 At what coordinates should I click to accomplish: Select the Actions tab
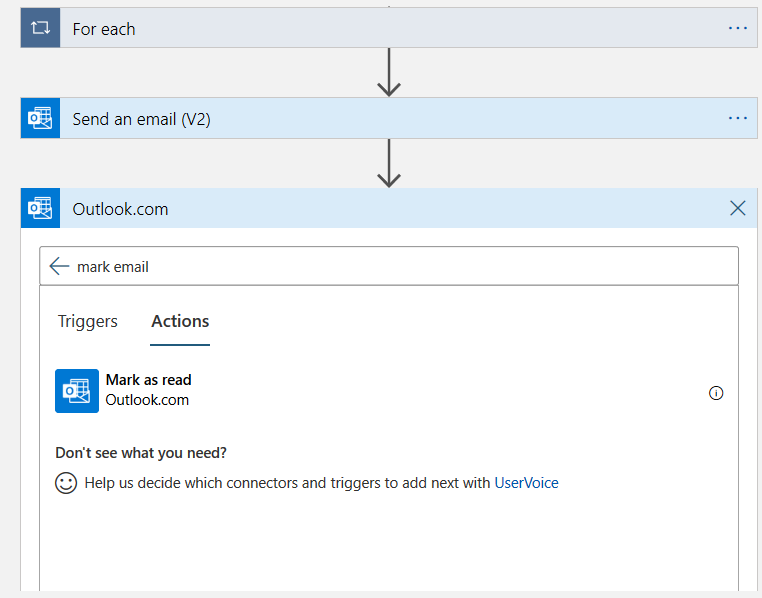(x=180, y=321)
